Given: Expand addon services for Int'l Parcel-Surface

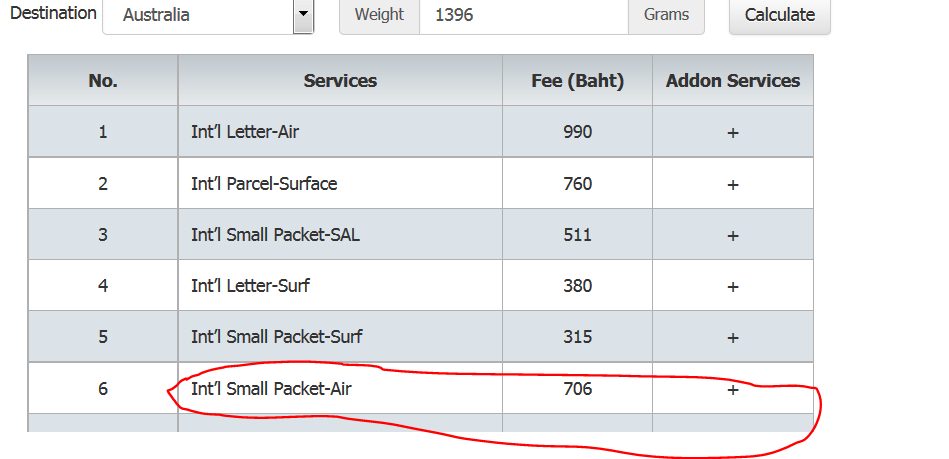Looking at the screenshot, I should pos(733,184).
